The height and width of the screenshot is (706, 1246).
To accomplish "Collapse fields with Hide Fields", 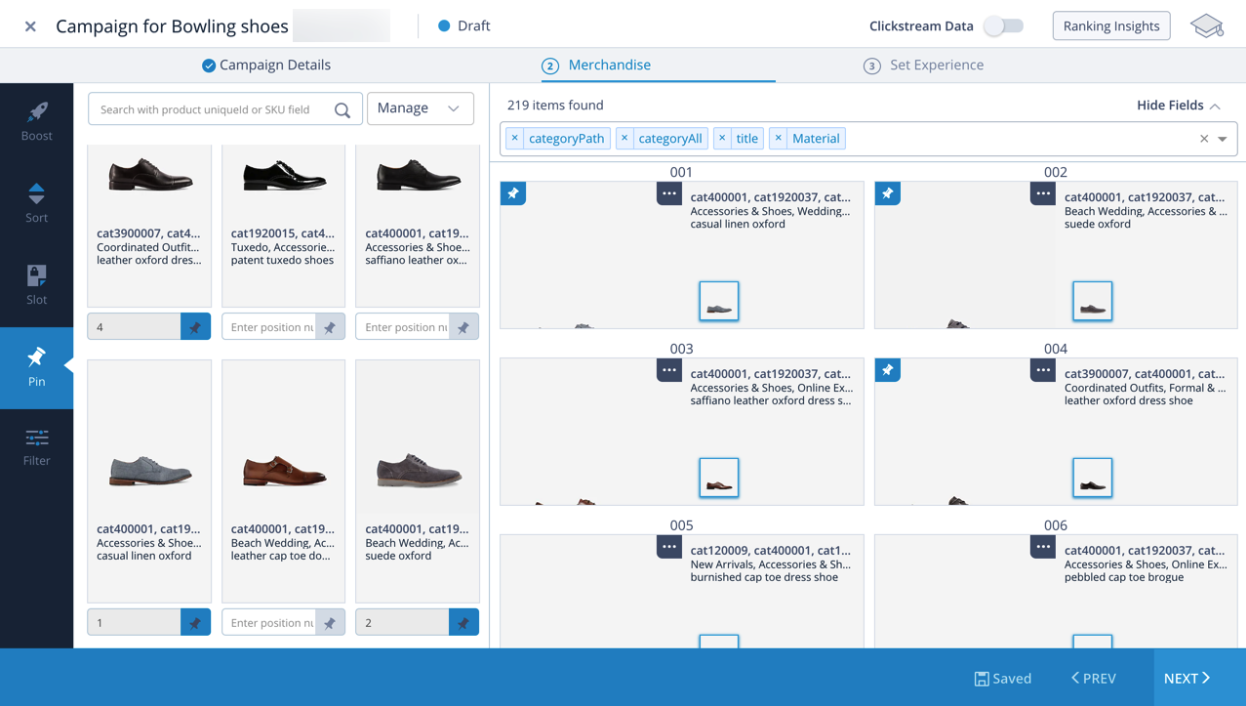I will point(1178,105).
